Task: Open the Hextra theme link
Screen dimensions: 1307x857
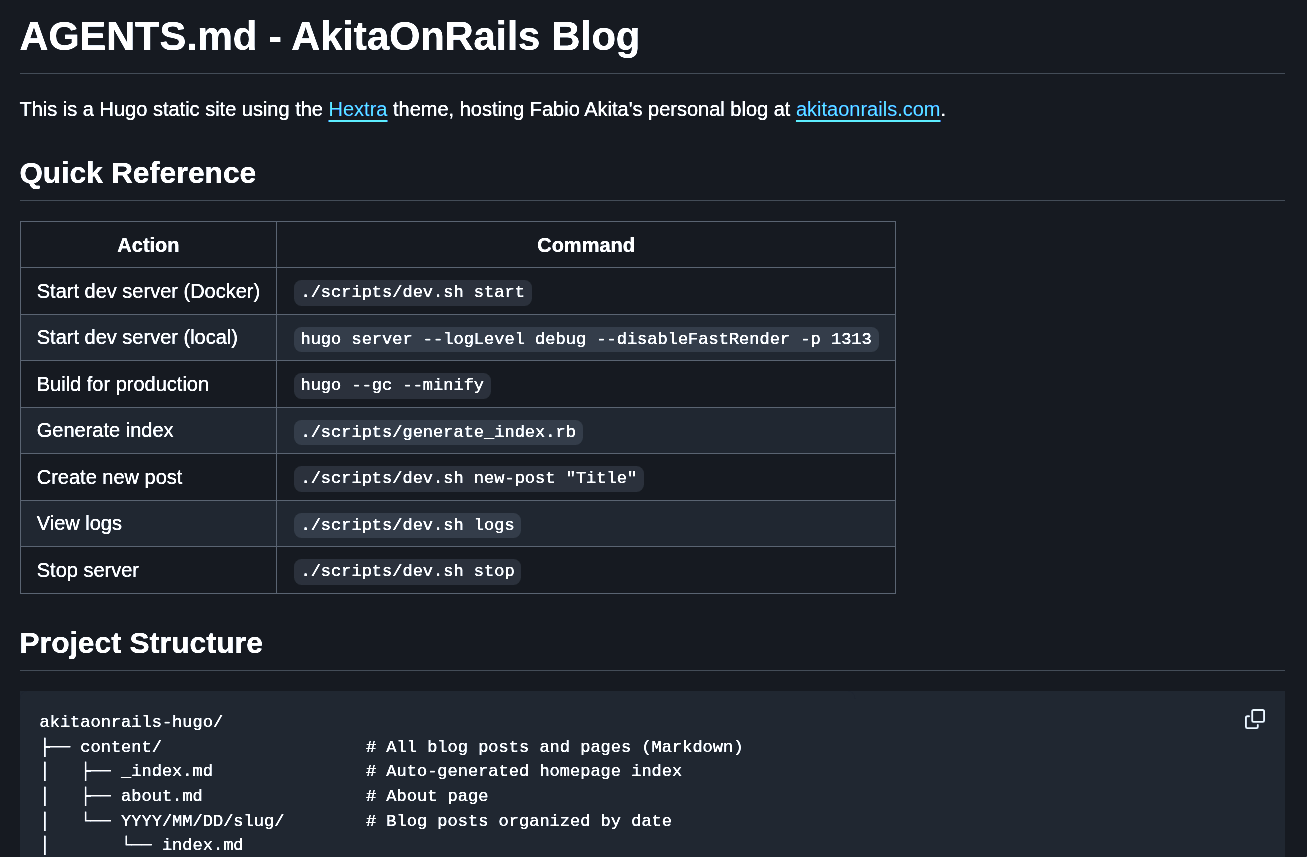Action: coord(357,109)
